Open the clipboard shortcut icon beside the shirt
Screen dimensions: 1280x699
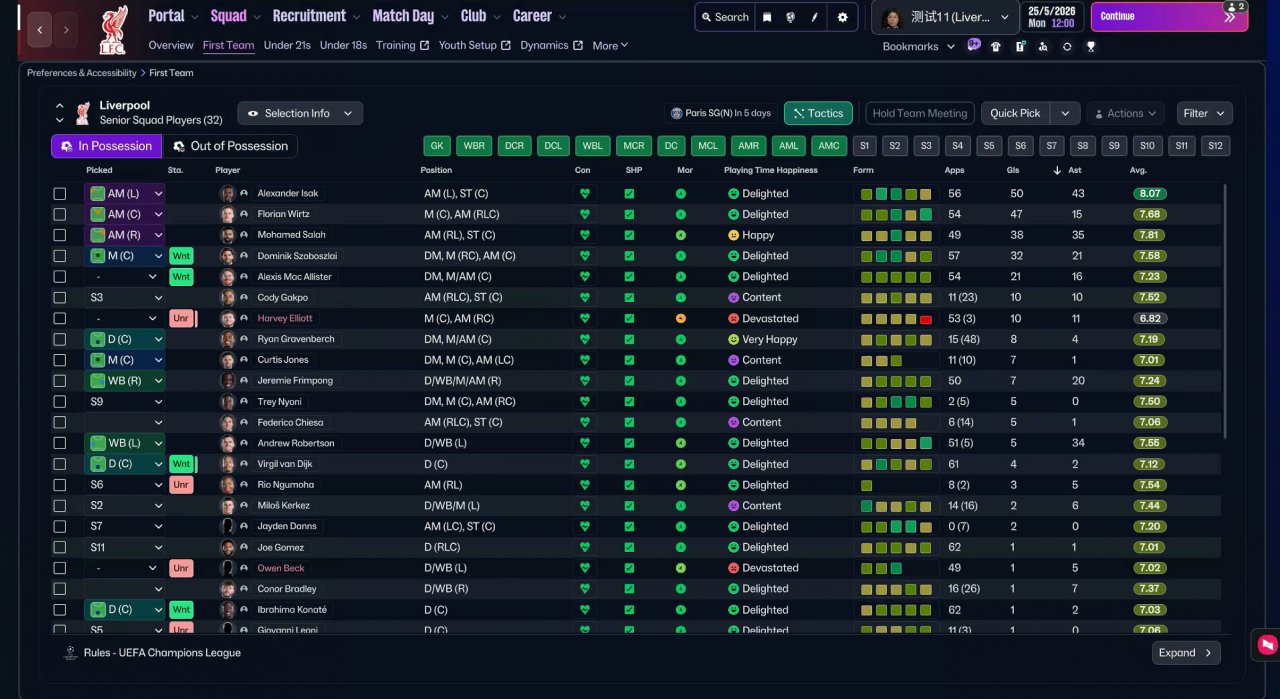(1020, 46)
